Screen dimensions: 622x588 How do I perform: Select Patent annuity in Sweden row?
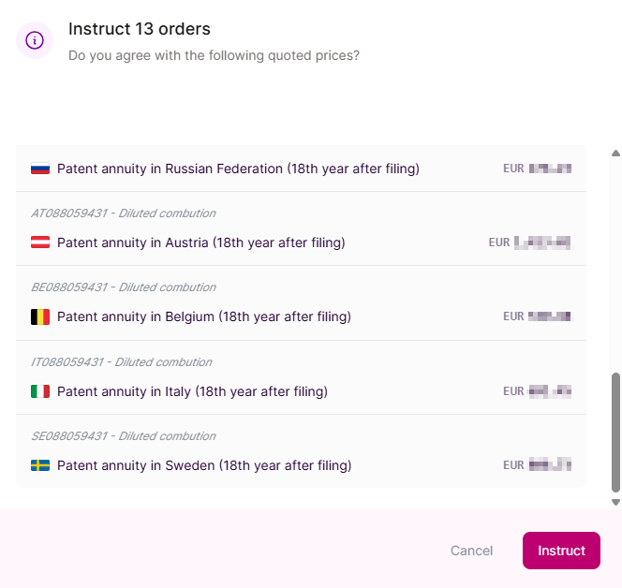coord(204,465)
